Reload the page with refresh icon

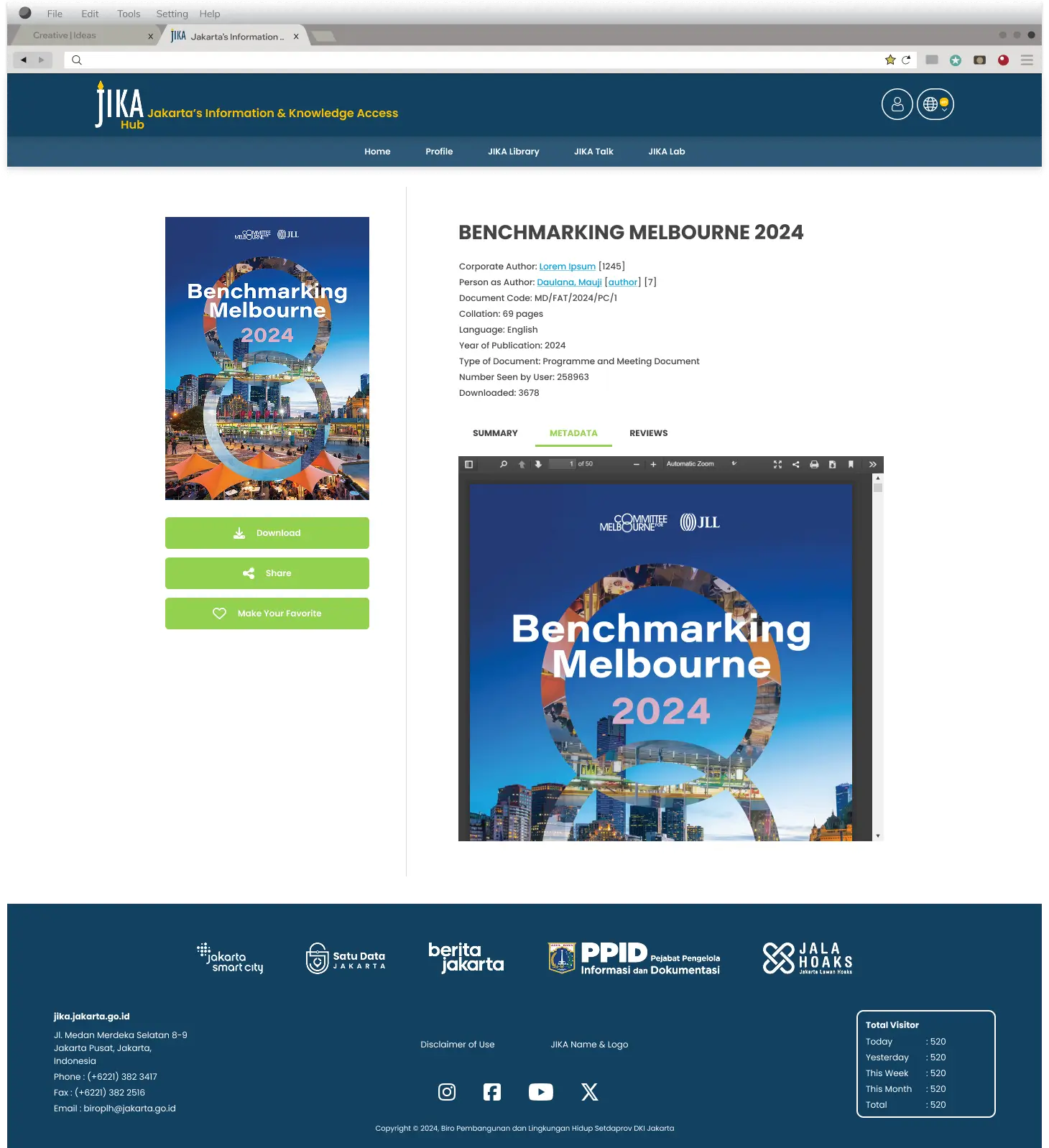point(906,60)
